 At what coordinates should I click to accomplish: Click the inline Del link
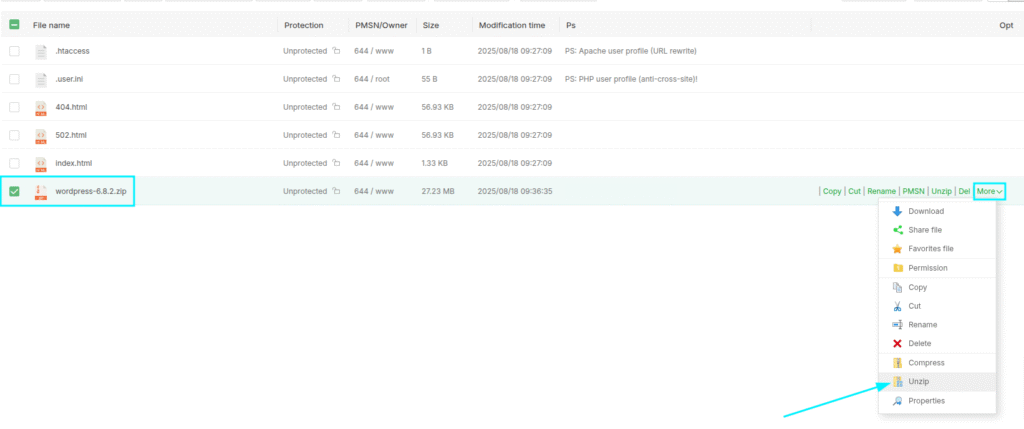[x=964, y=191]
